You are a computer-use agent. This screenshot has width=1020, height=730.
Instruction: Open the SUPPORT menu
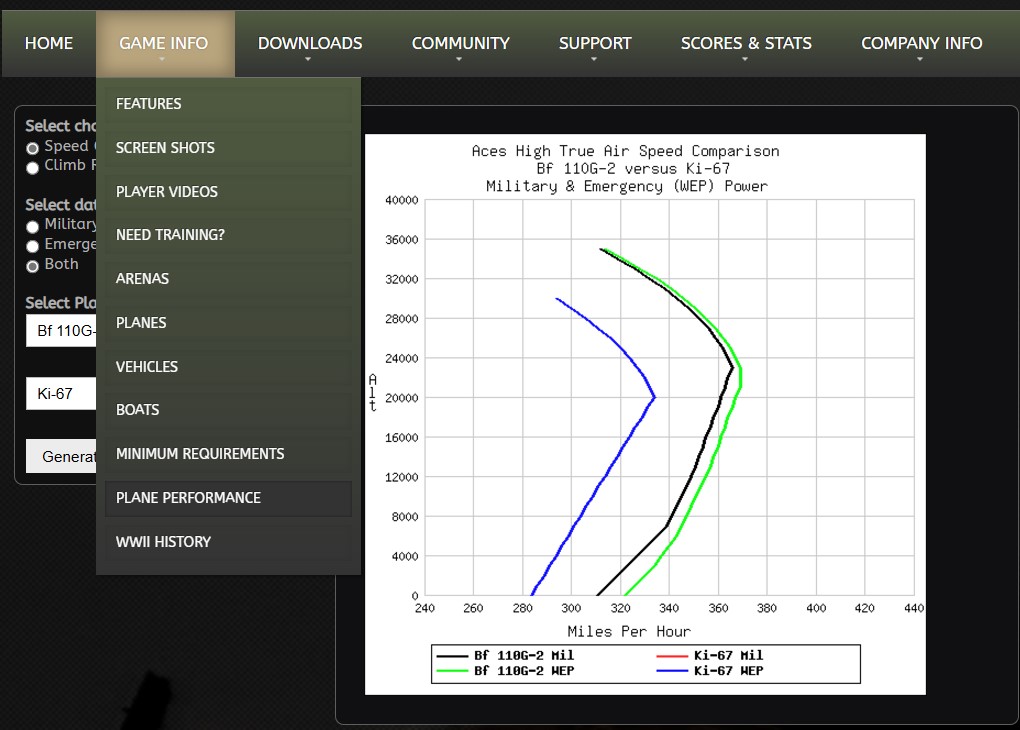pos(595,43)
